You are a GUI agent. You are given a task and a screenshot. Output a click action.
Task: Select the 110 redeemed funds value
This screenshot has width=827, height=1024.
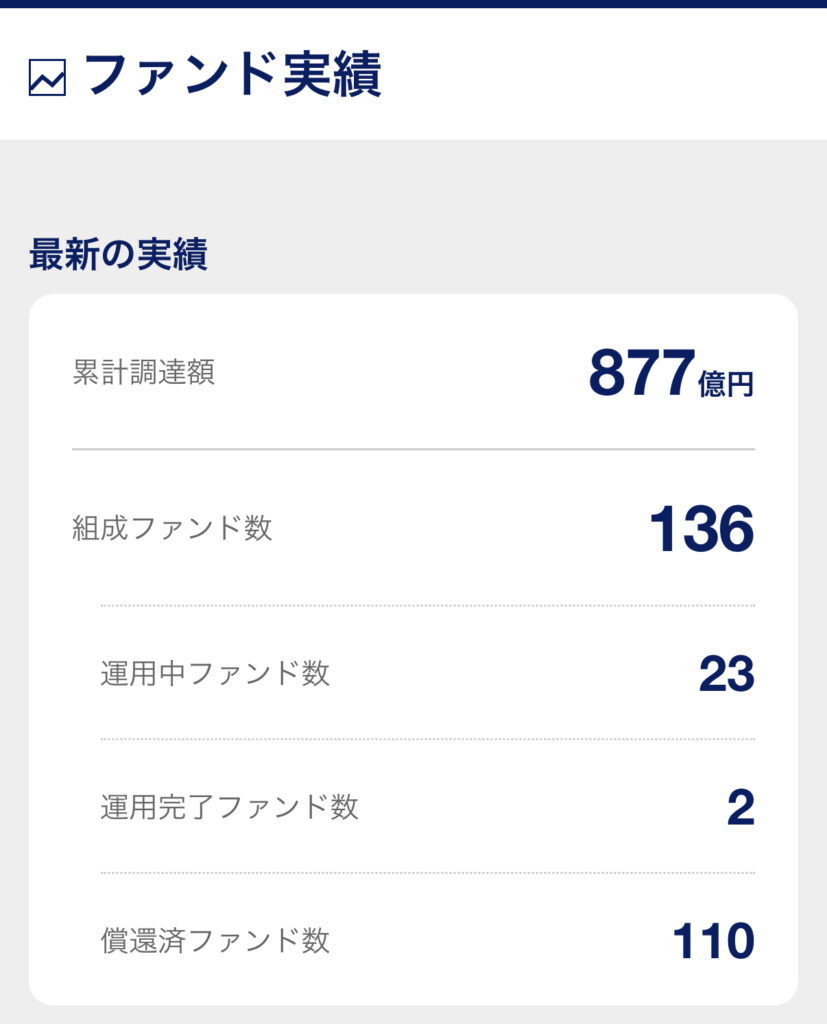[x=712, y=941]
